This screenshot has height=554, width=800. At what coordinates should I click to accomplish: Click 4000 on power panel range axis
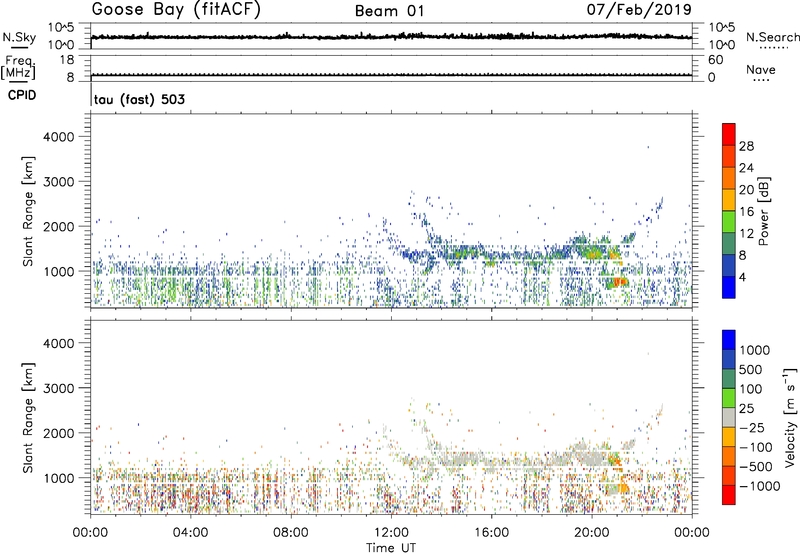click(x=59, y=137)
